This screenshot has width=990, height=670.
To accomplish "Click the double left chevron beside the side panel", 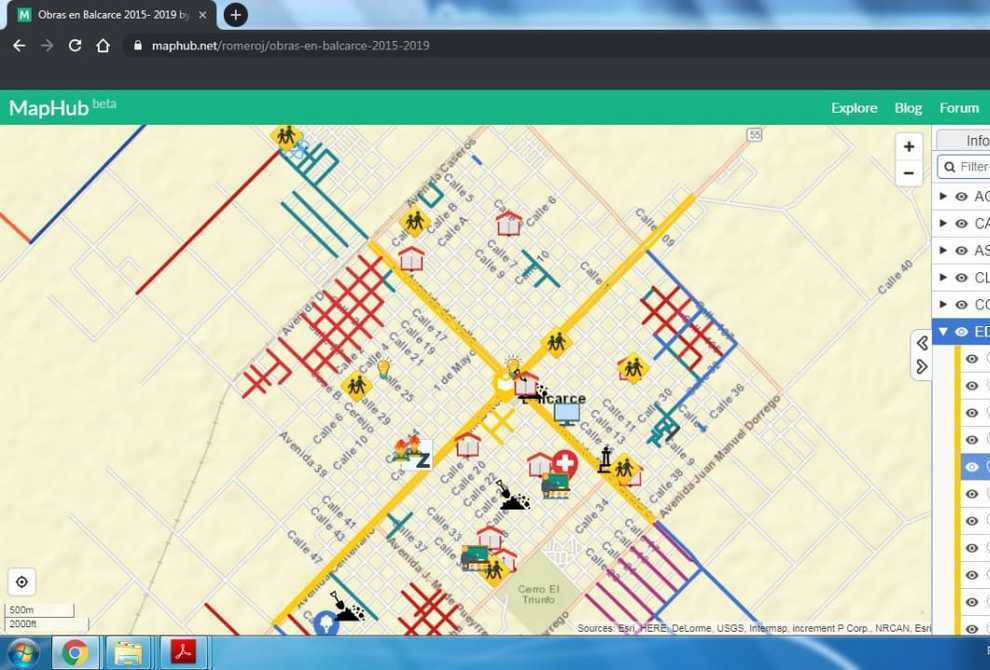I will pyautogui.click(x=922, y=343).
